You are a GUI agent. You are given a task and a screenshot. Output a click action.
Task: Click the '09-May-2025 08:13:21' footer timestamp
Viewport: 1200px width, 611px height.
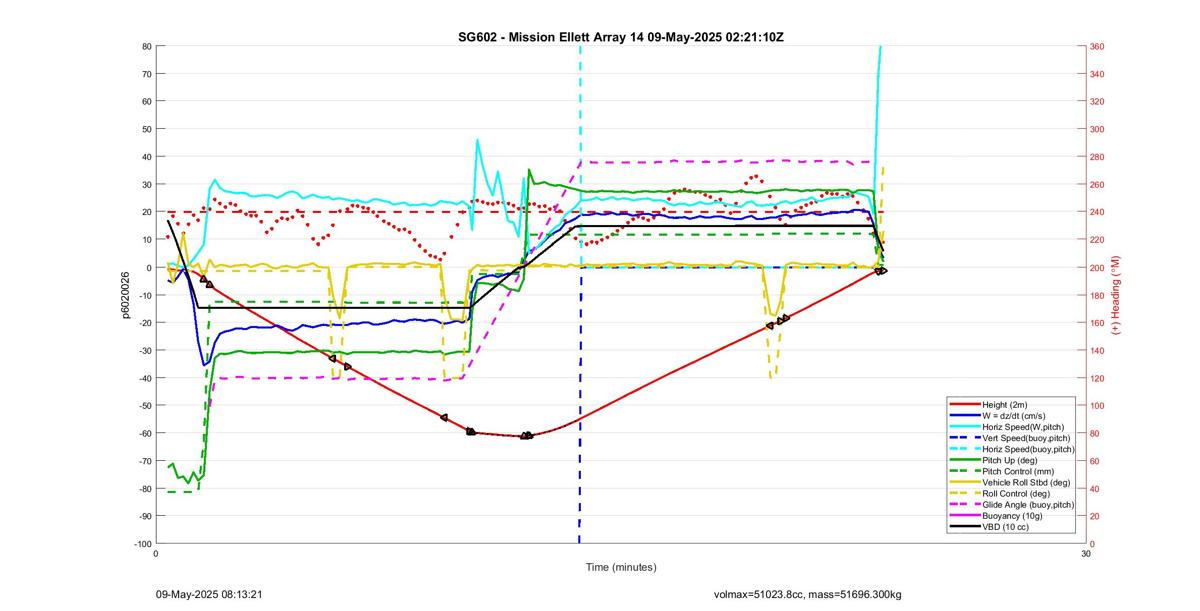[209, 594]
